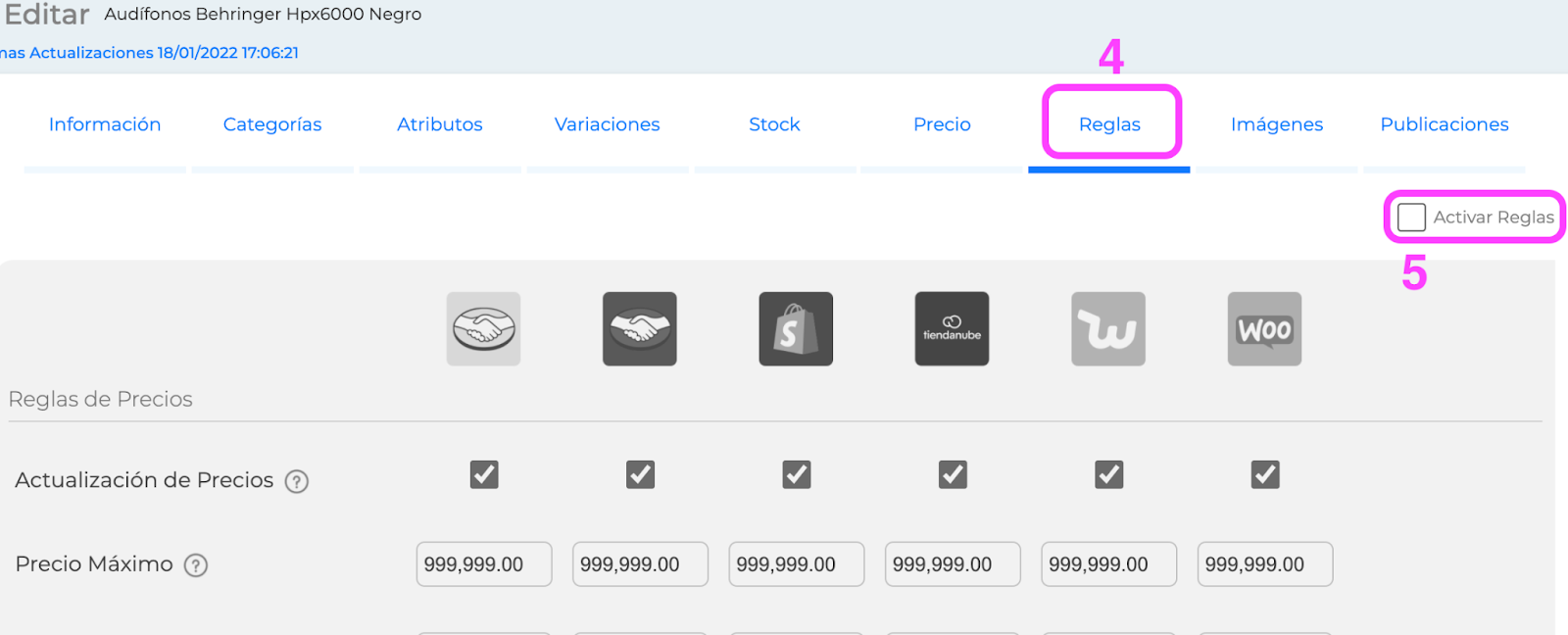This screenshot has width=1568, height=635.
Task: Click the WooCommerce channel icon
Action: (x=1264, y=329)
